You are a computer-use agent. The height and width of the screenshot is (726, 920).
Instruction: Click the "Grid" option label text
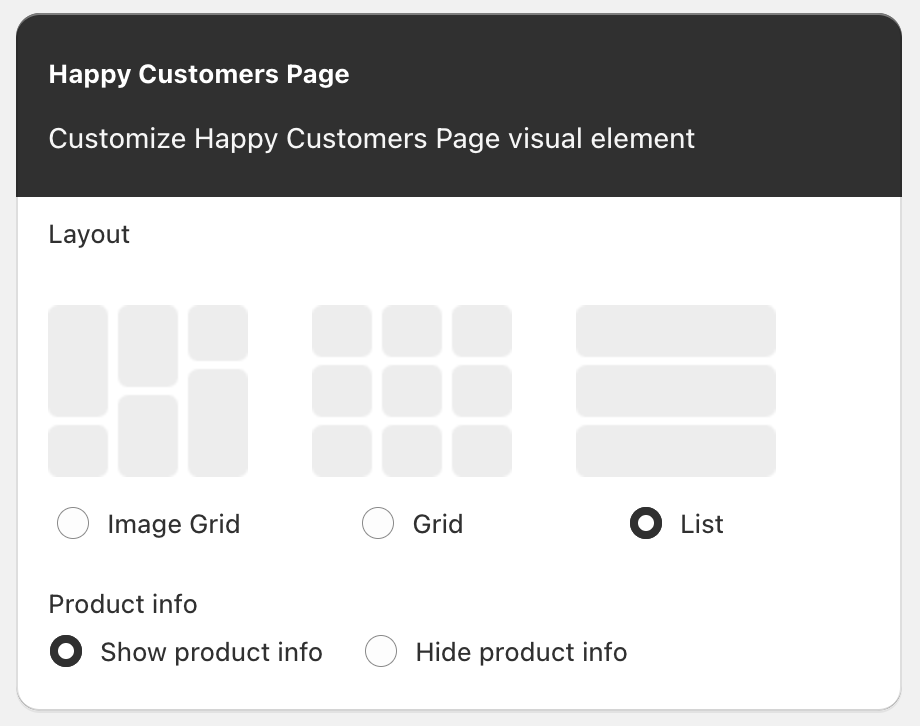point(437,524)
